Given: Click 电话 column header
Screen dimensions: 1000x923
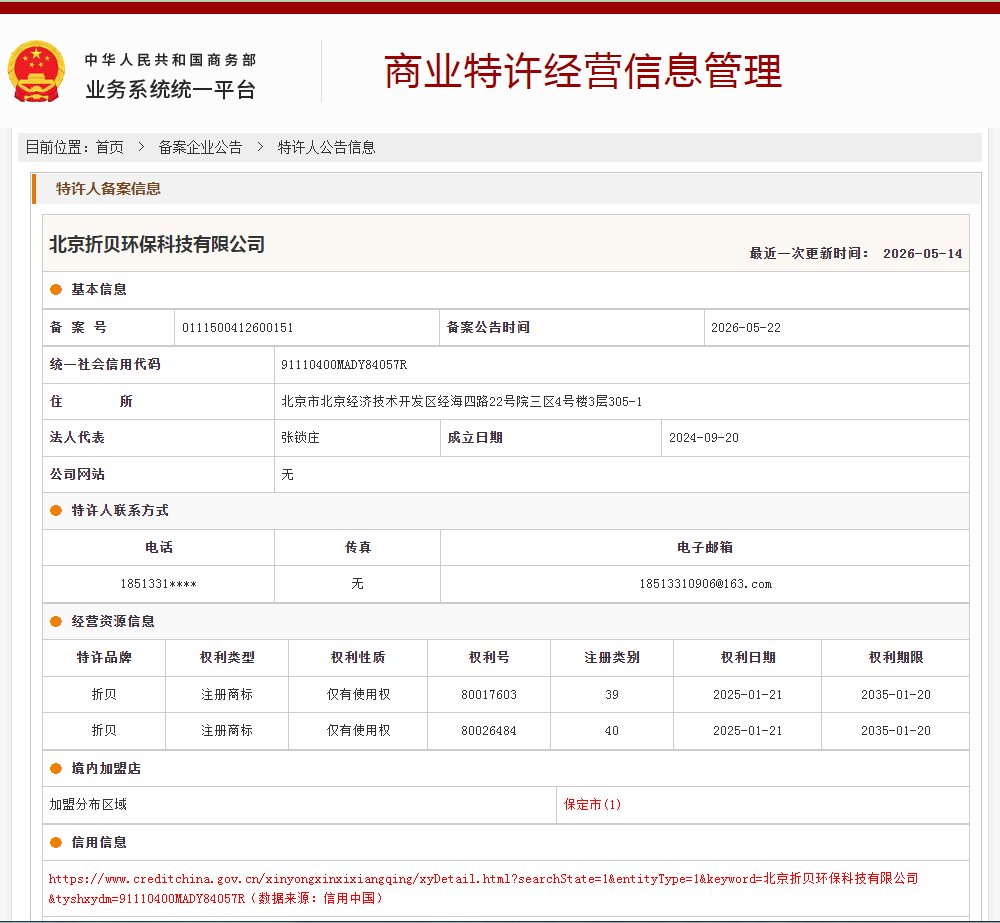Looking at the screenshot, I should [159, 547].
